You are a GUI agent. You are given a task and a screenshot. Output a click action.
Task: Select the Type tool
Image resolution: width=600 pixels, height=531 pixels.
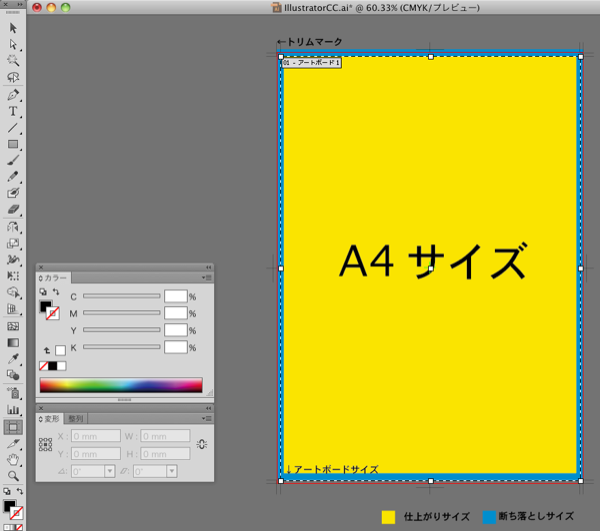[x=14, y=111]
